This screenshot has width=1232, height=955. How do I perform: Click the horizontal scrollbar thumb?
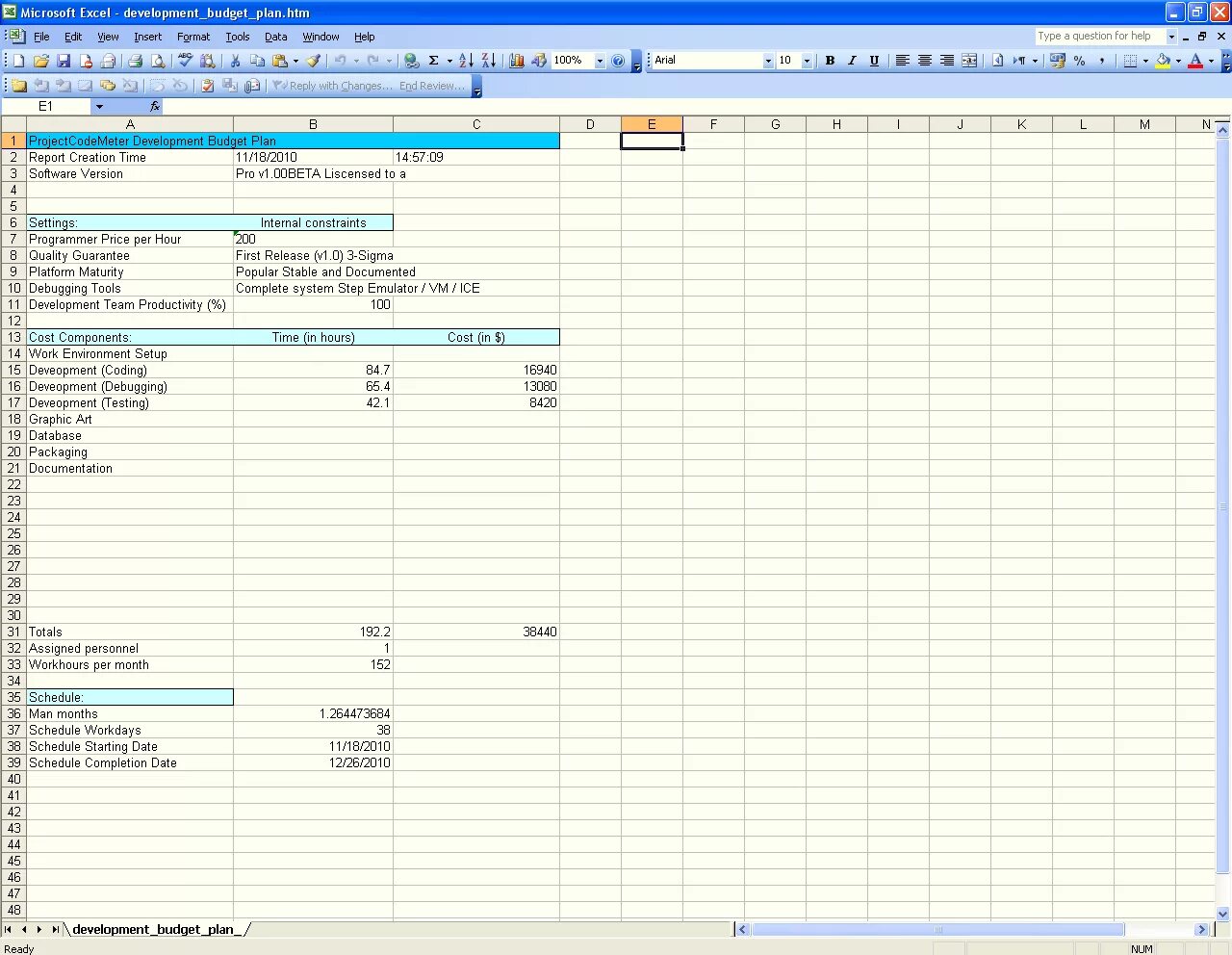click(937, 929)
